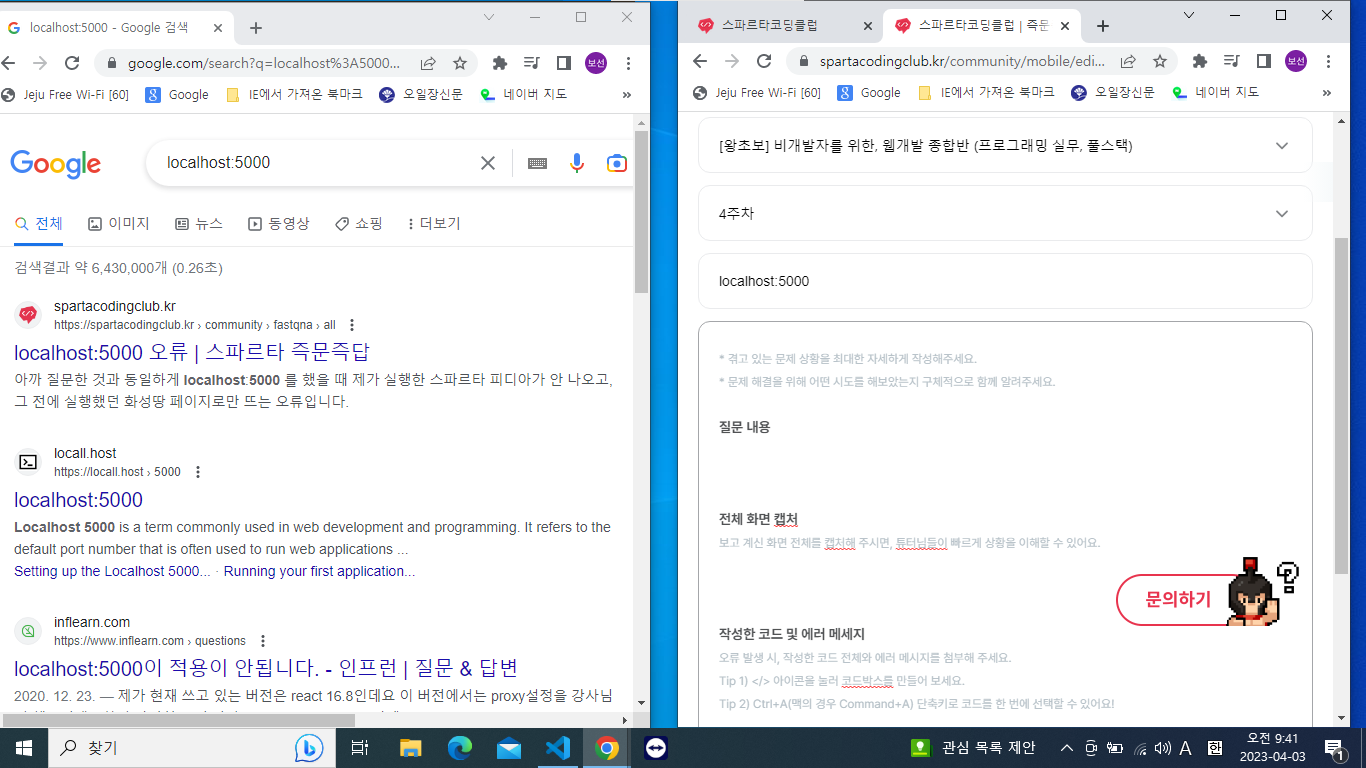Screen dimensions: 1366x768
Task: Go back in left Google Chrome window
Action: [x=9, y=63]
